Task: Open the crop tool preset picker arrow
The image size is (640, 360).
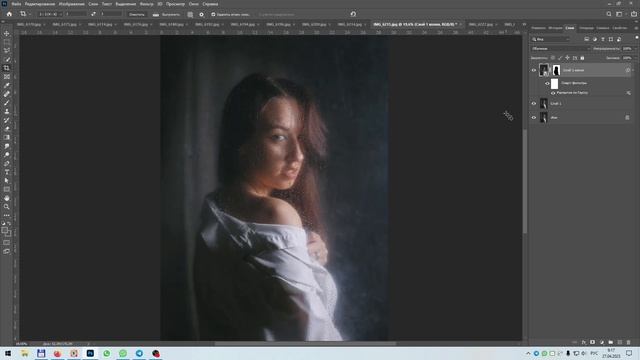Action: [x=30, y=14]
